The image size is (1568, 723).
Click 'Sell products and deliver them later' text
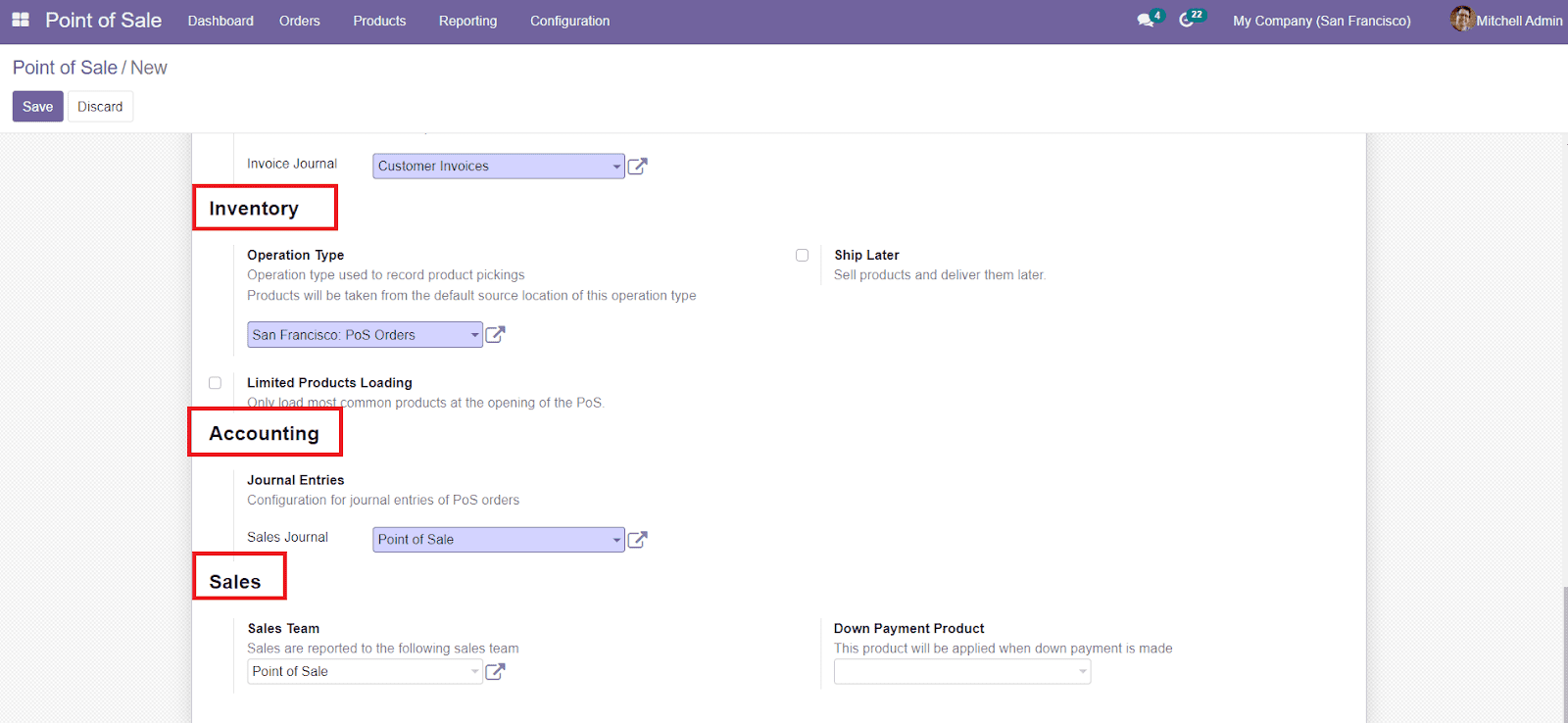pyautogui.click(x=940, y=275)
